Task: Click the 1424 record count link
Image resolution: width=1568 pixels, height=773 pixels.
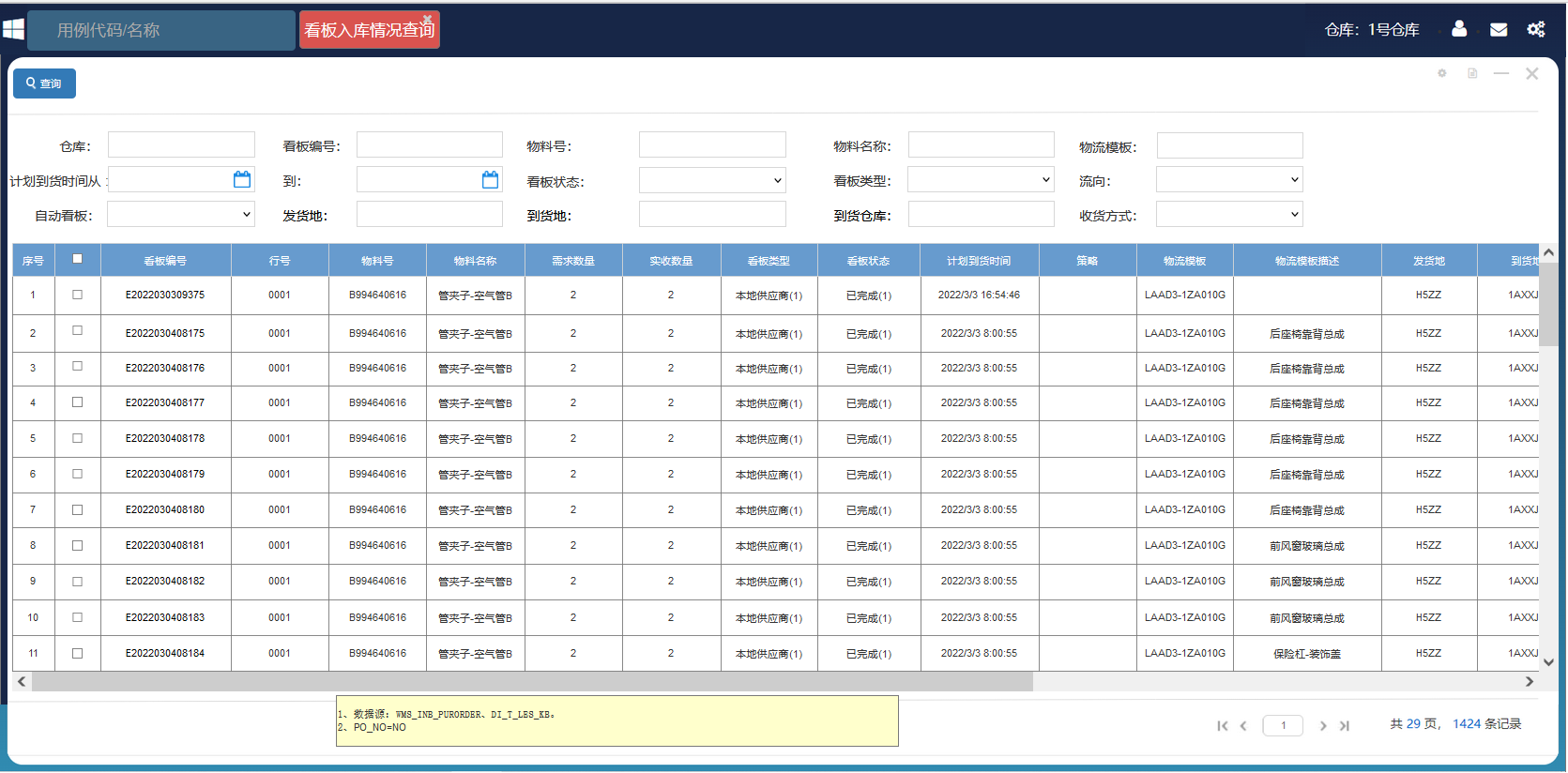Action: point(1467,724)
